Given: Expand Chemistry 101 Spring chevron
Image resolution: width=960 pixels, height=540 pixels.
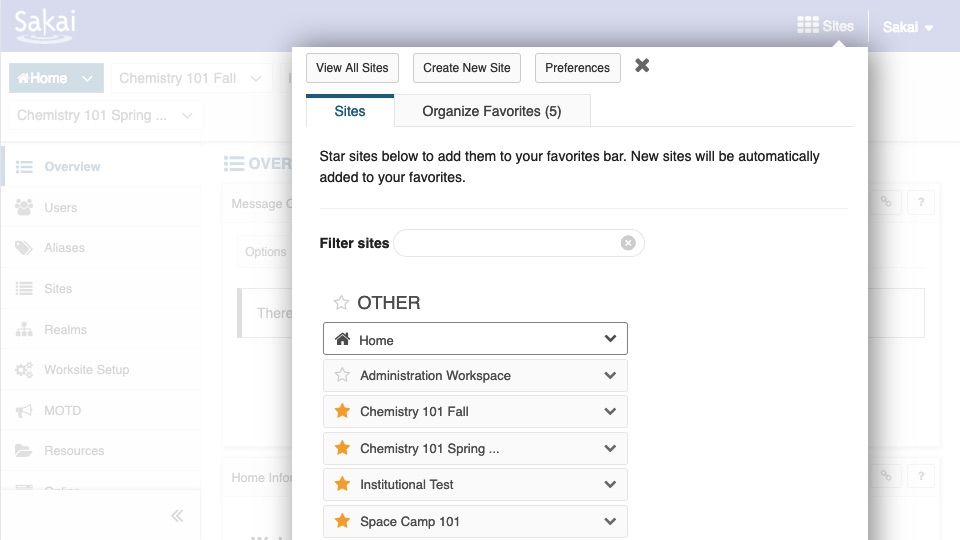Looking at the screenshot, I should [x=610, y=448].
